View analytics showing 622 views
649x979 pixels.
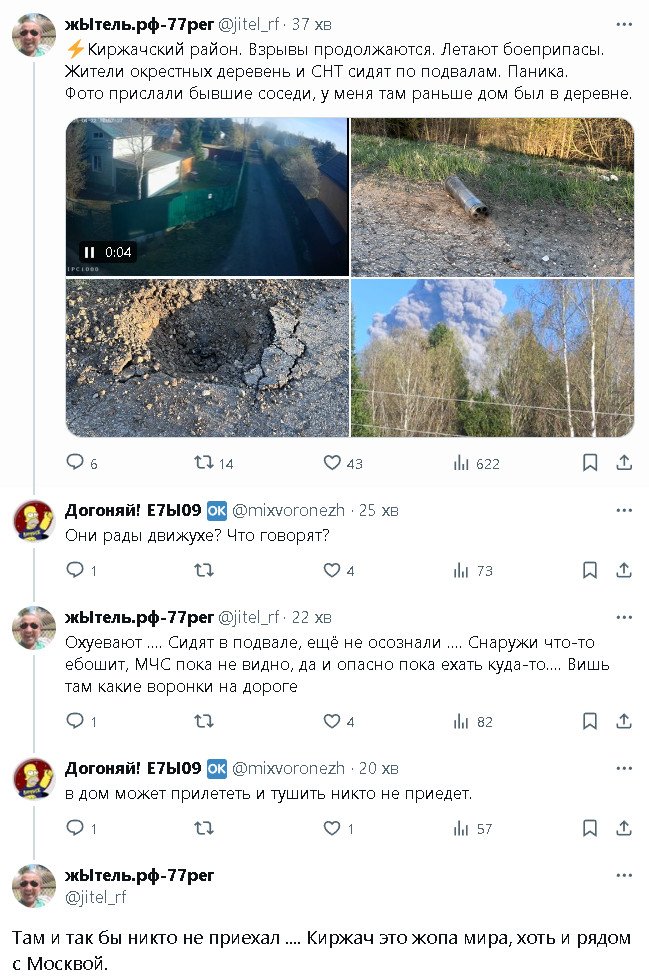462,463
